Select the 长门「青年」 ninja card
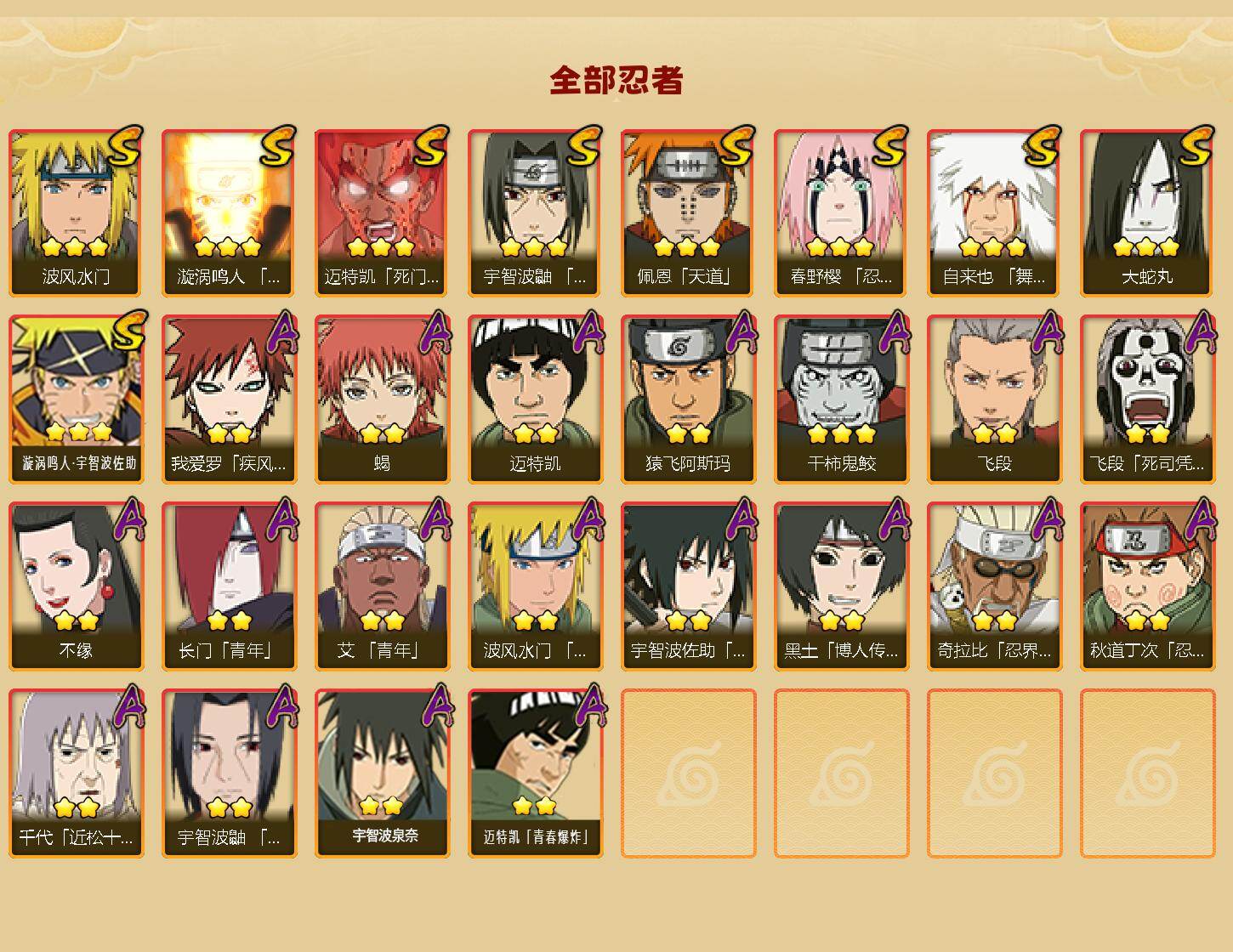The height and width of the screenshot is (952, 1233). (229, 586)
